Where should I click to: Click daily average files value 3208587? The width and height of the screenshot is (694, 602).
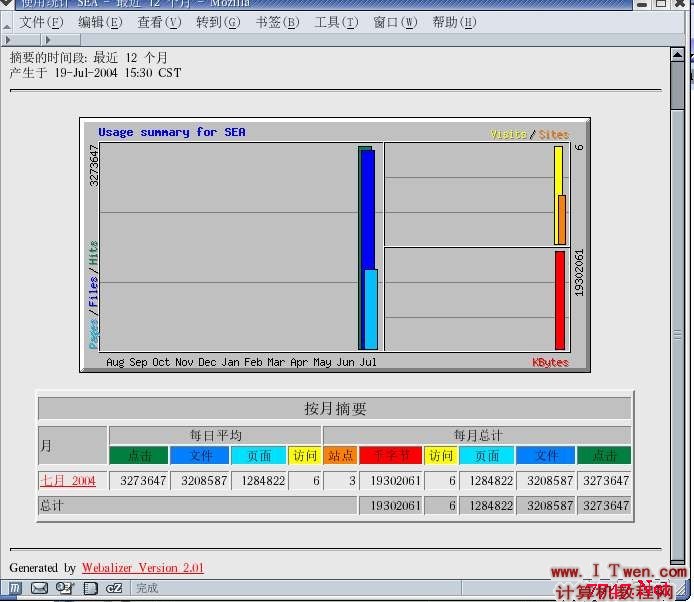[x=200, y=481]
